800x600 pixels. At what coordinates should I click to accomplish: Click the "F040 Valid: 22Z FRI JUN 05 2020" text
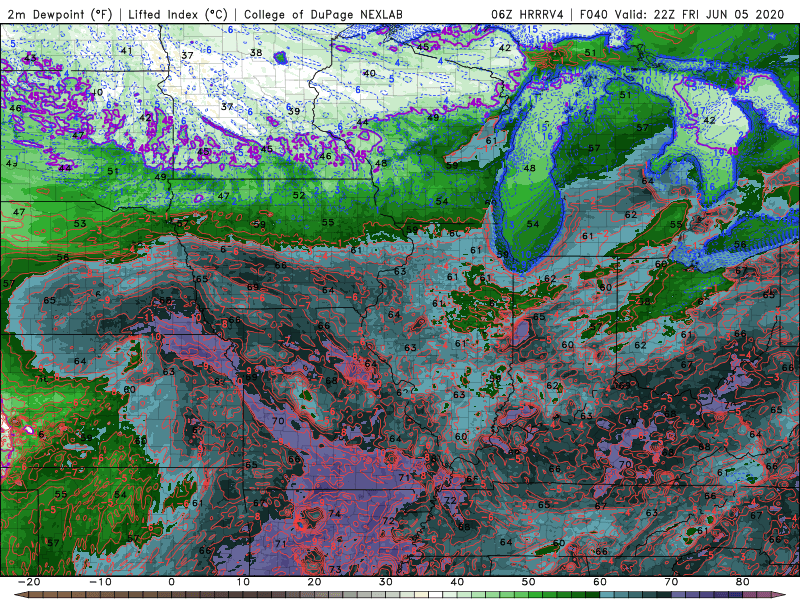click(x=682, y=14)
